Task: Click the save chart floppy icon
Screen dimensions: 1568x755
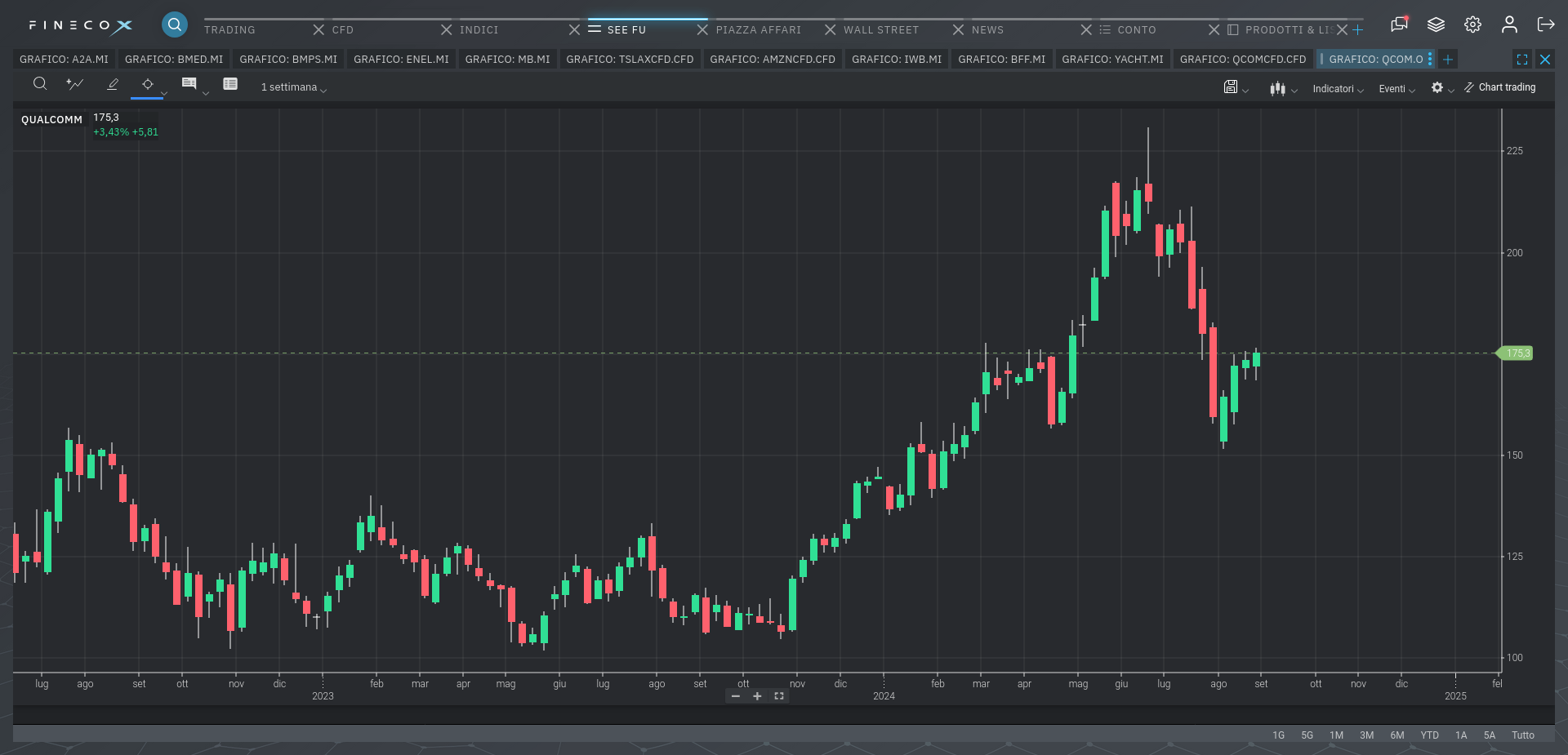Action: click(x=1231, y=87)
